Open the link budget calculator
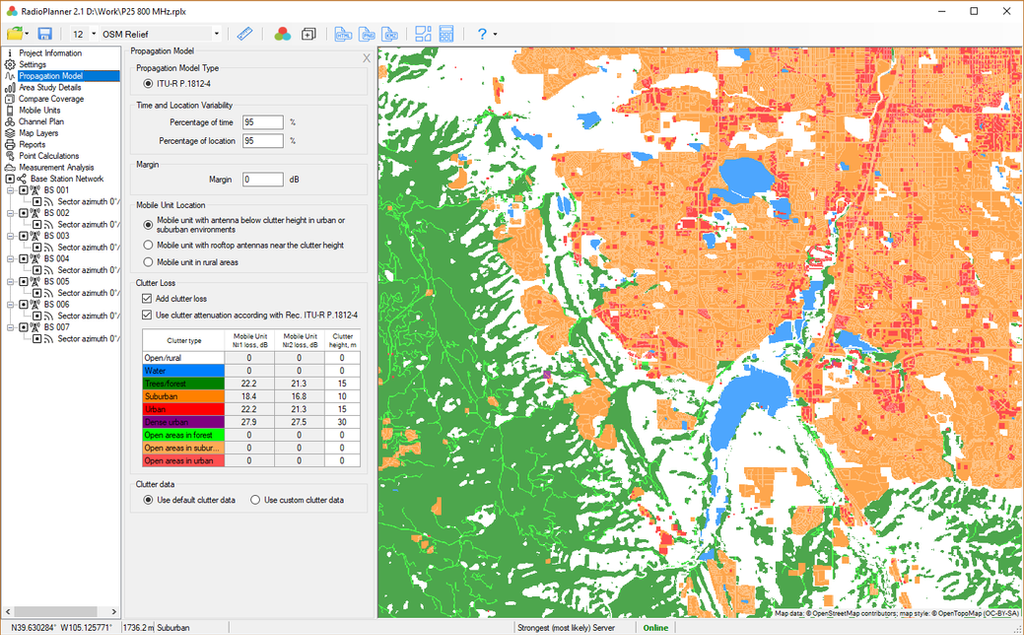The height and width of the screenshot is (635, 1024). point(446,33)
